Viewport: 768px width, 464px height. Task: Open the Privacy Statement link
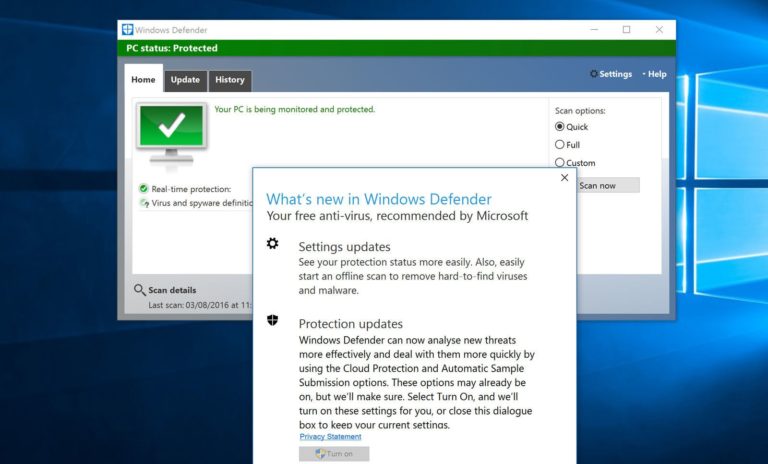pyautogui.click(x=330, y=437)
